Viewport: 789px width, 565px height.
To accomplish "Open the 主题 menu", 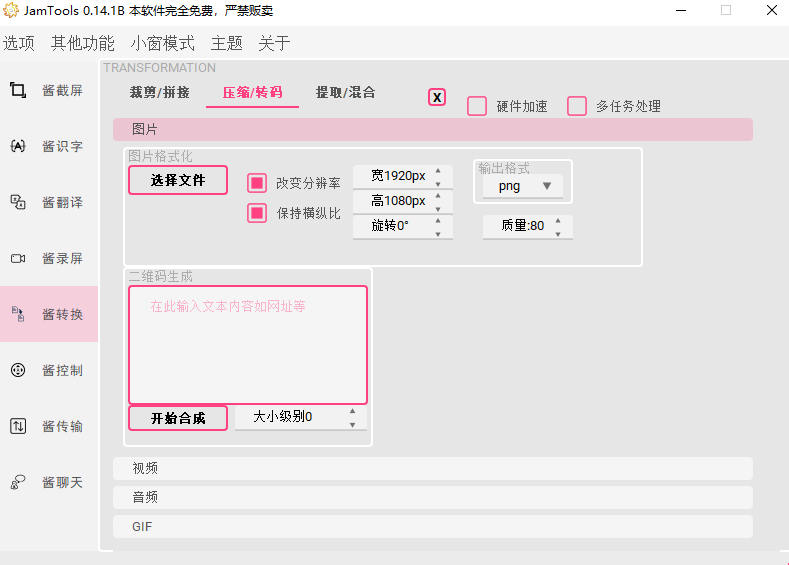I will point(226,43).
